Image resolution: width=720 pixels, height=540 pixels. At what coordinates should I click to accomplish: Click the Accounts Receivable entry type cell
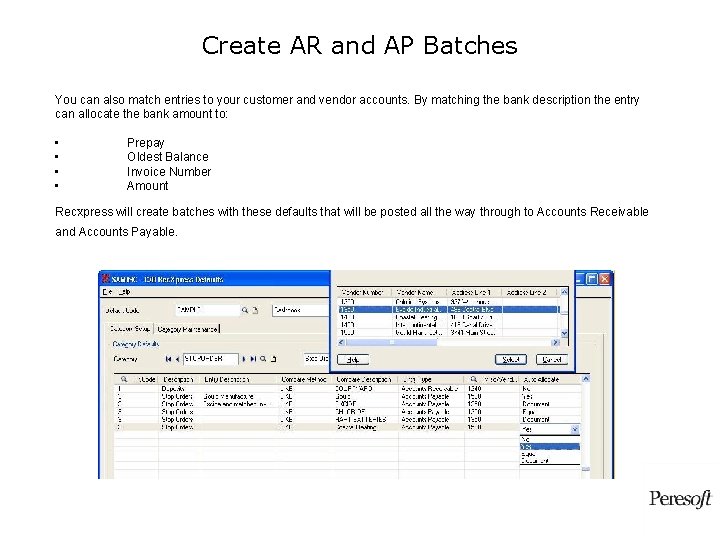429,388
